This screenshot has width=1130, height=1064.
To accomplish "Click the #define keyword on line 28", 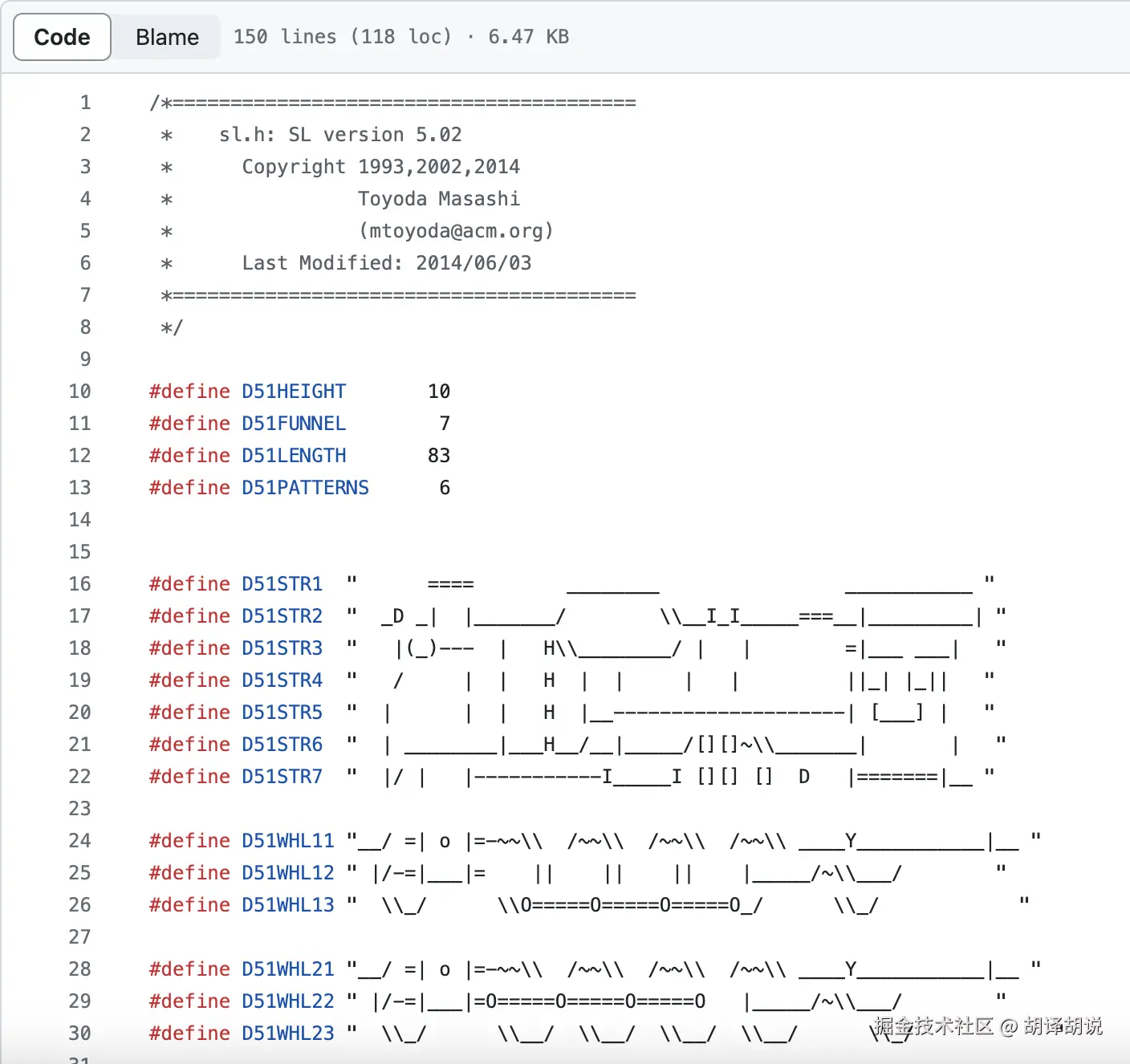I will [x=189, y=969].
